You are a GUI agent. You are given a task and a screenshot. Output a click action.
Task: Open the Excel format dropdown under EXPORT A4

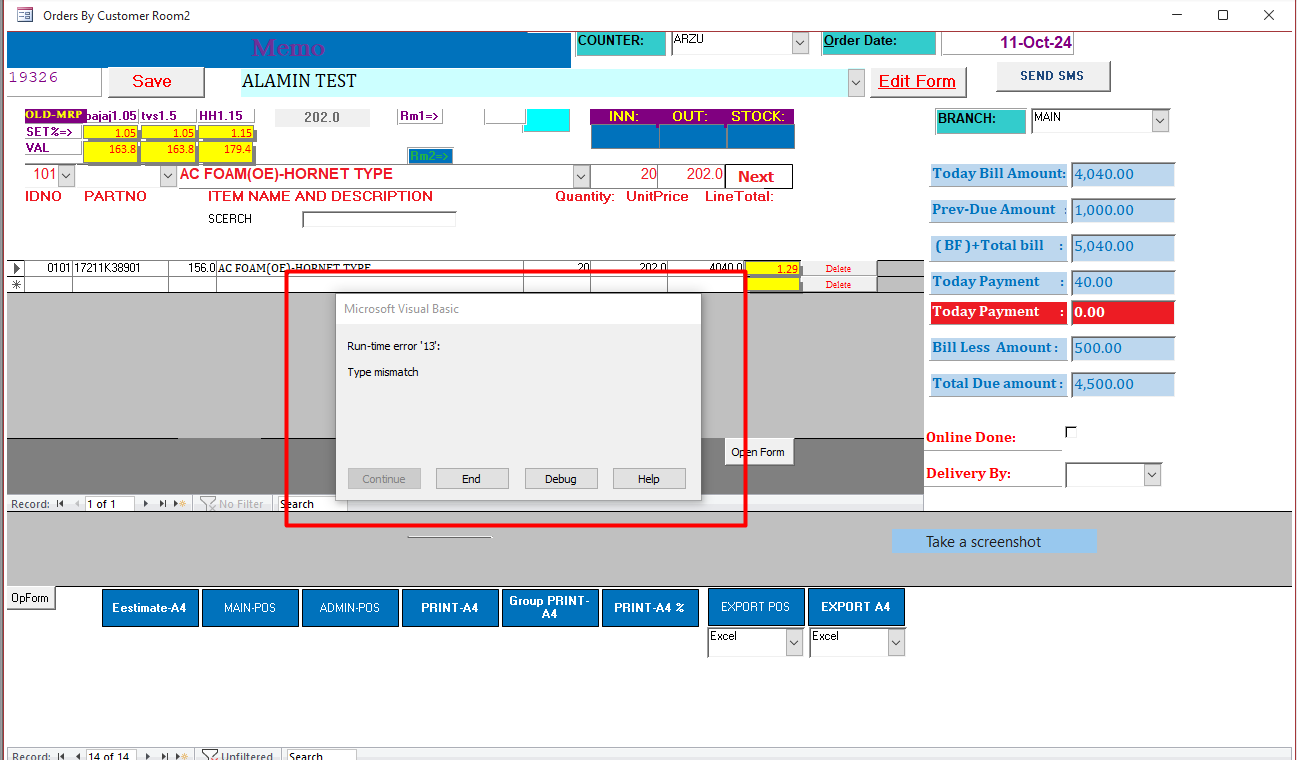[x=896, y=643]
